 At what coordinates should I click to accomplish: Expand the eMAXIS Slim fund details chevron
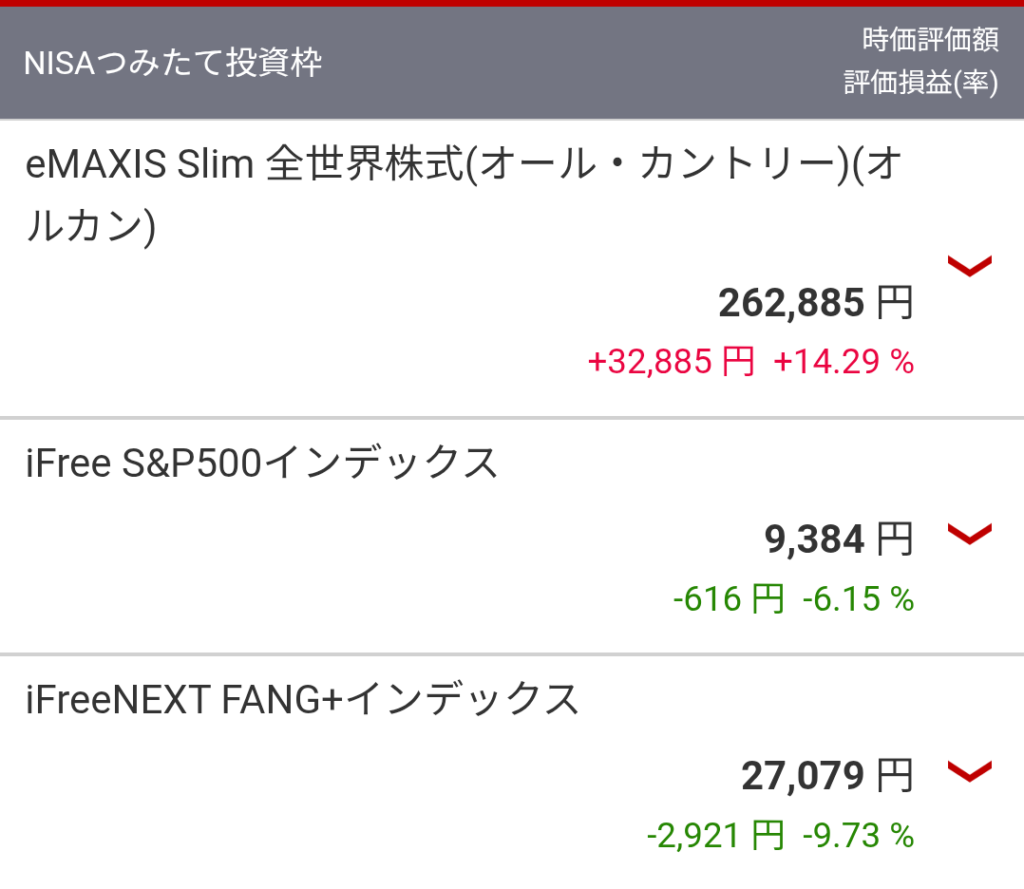tap(969, 266)
